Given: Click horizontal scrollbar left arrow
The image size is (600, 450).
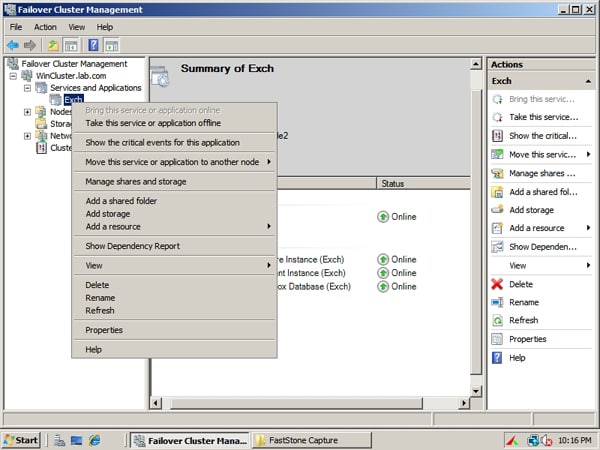Looking at the screenshot, I should [x=156, y=403].
